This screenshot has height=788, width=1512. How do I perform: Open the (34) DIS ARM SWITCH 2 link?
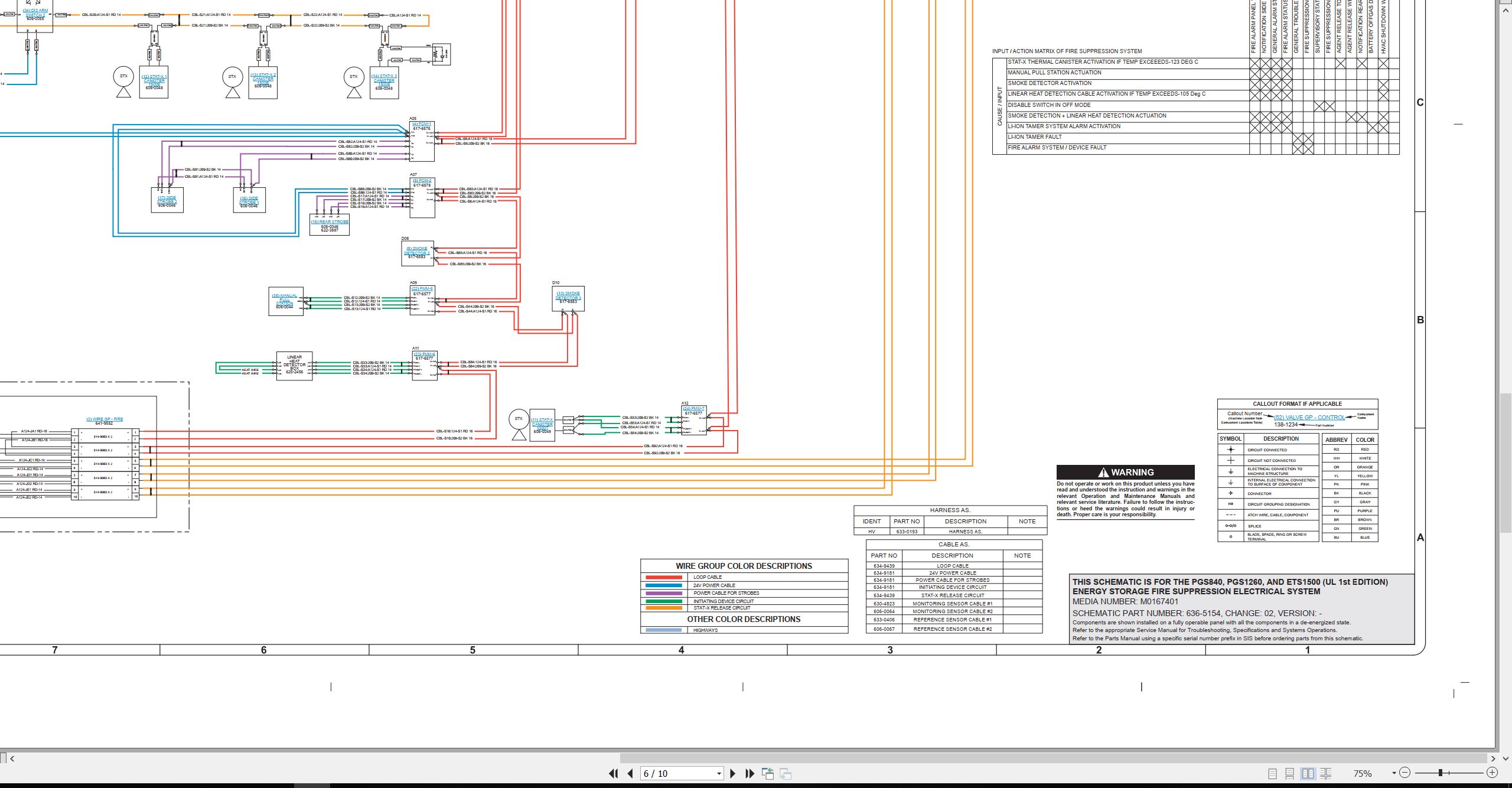tap(35, 13)
